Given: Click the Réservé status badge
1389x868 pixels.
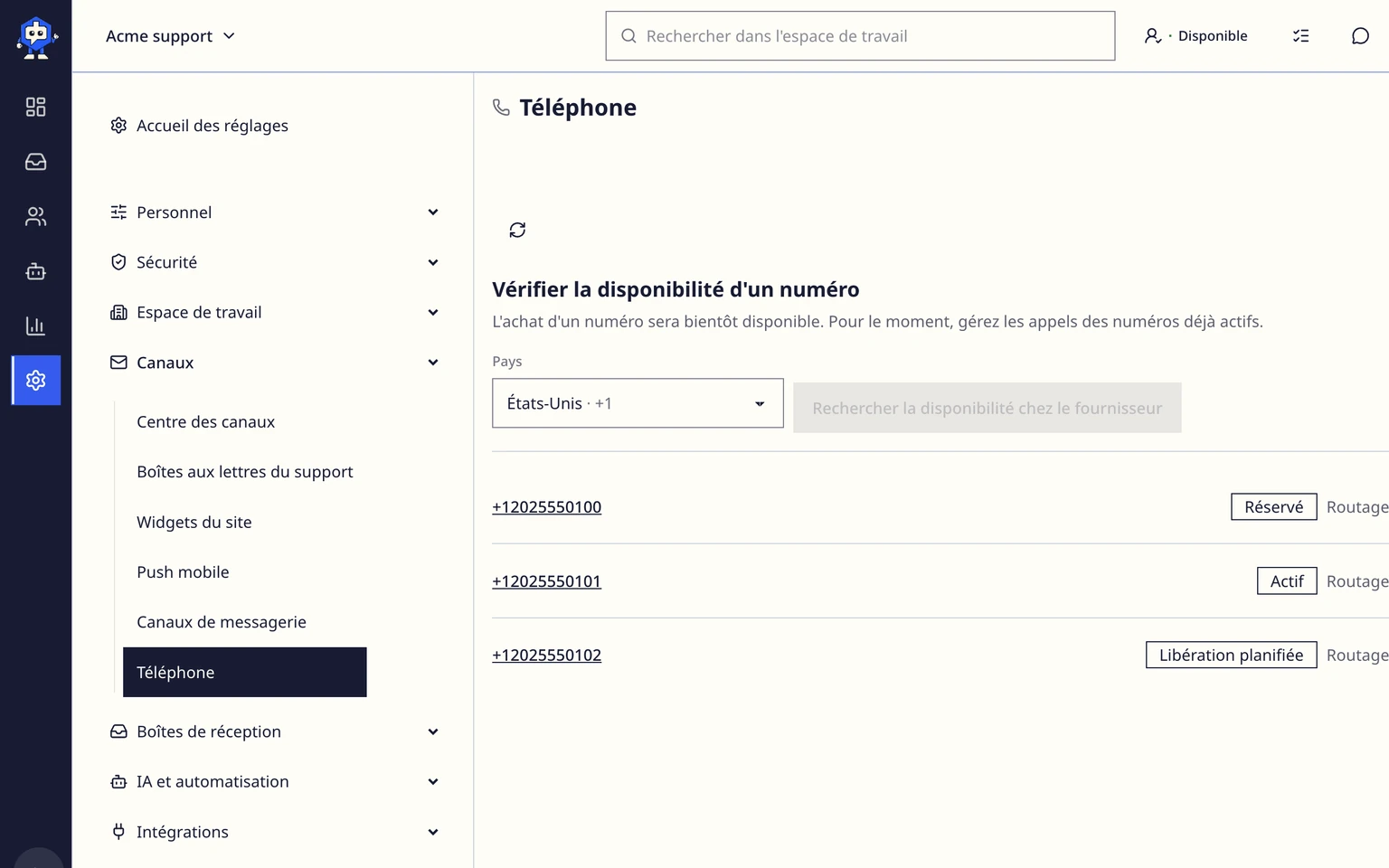Looking at the screenshot, I should [1273, 507].
